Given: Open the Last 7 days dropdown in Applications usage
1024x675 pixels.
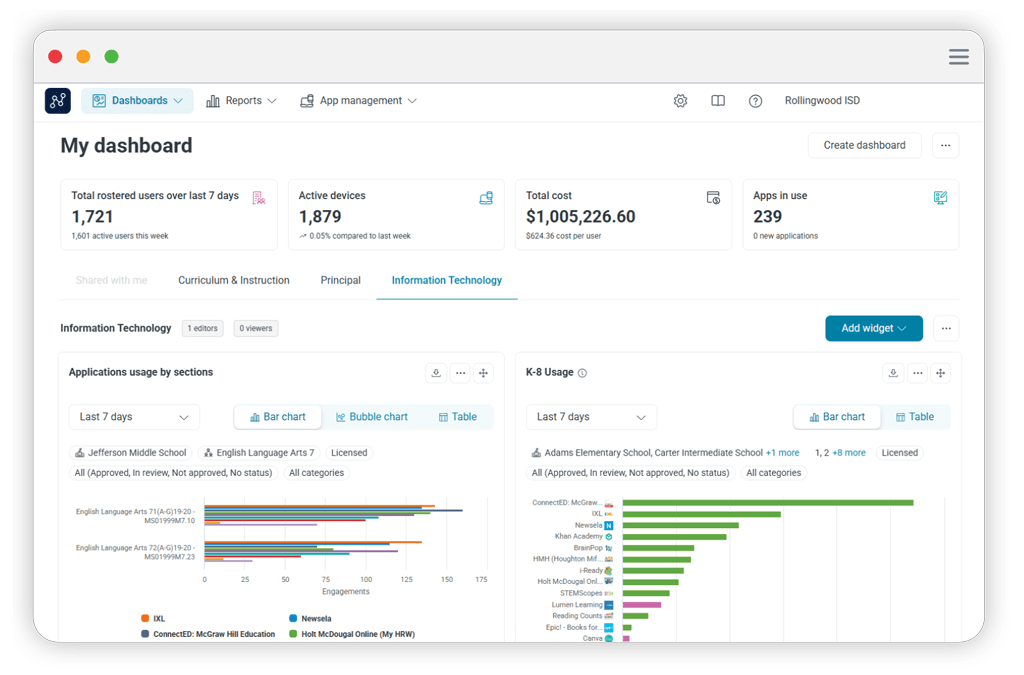Looking at the screenshot, I should (x=134, y=417).
